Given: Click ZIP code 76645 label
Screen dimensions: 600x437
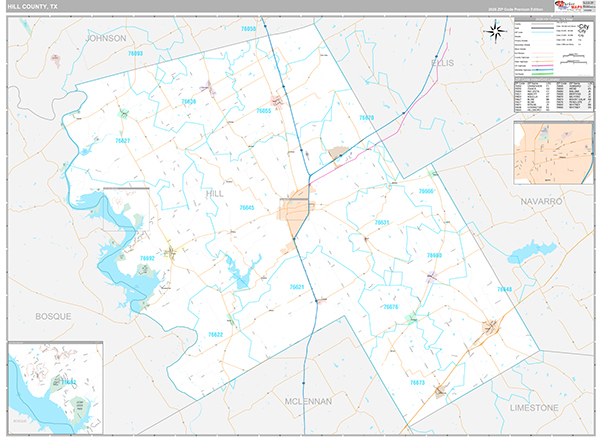Looking at the screenshot, I should coord(247,207).
